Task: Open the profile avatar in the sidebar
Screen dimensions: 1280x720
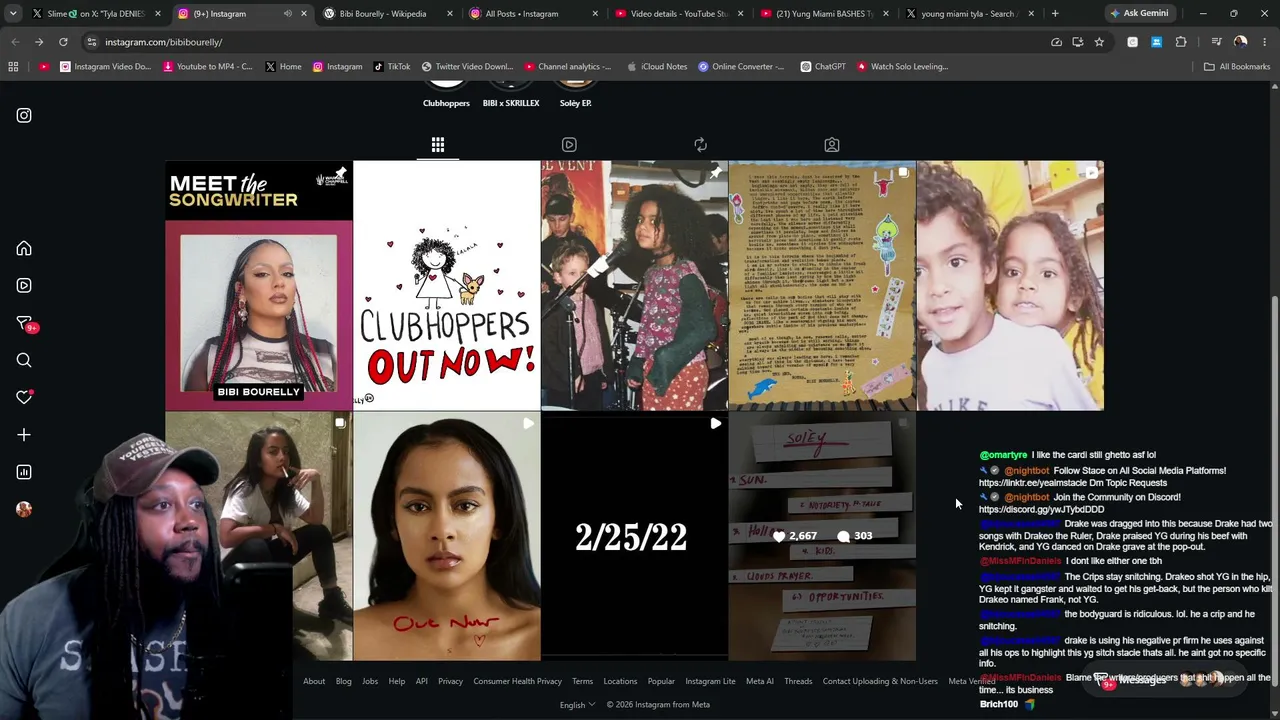Action: [x=24, y=509]
